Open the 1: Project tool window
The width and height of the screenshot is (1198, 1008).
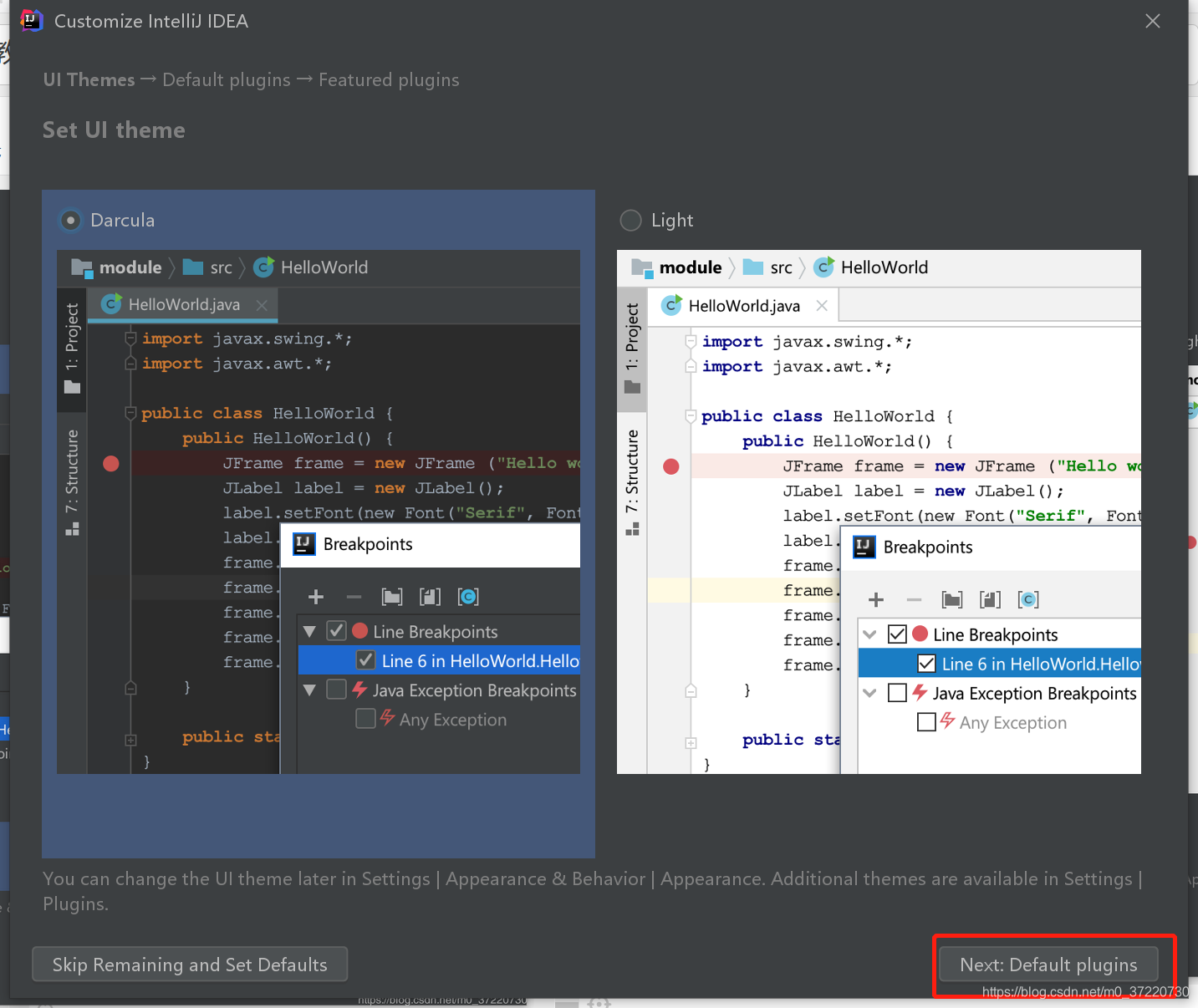(72, 351)
